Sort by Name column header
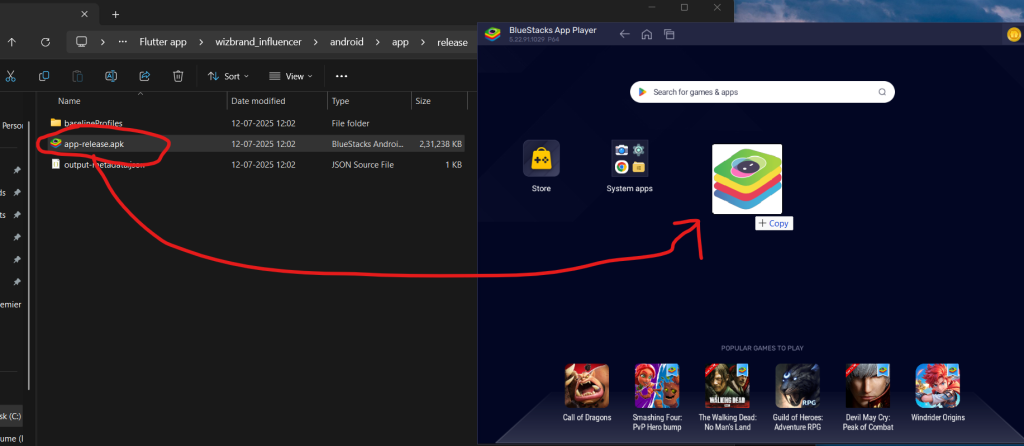1024x446 pixels. pyautogui.click(x=69, y=101)
